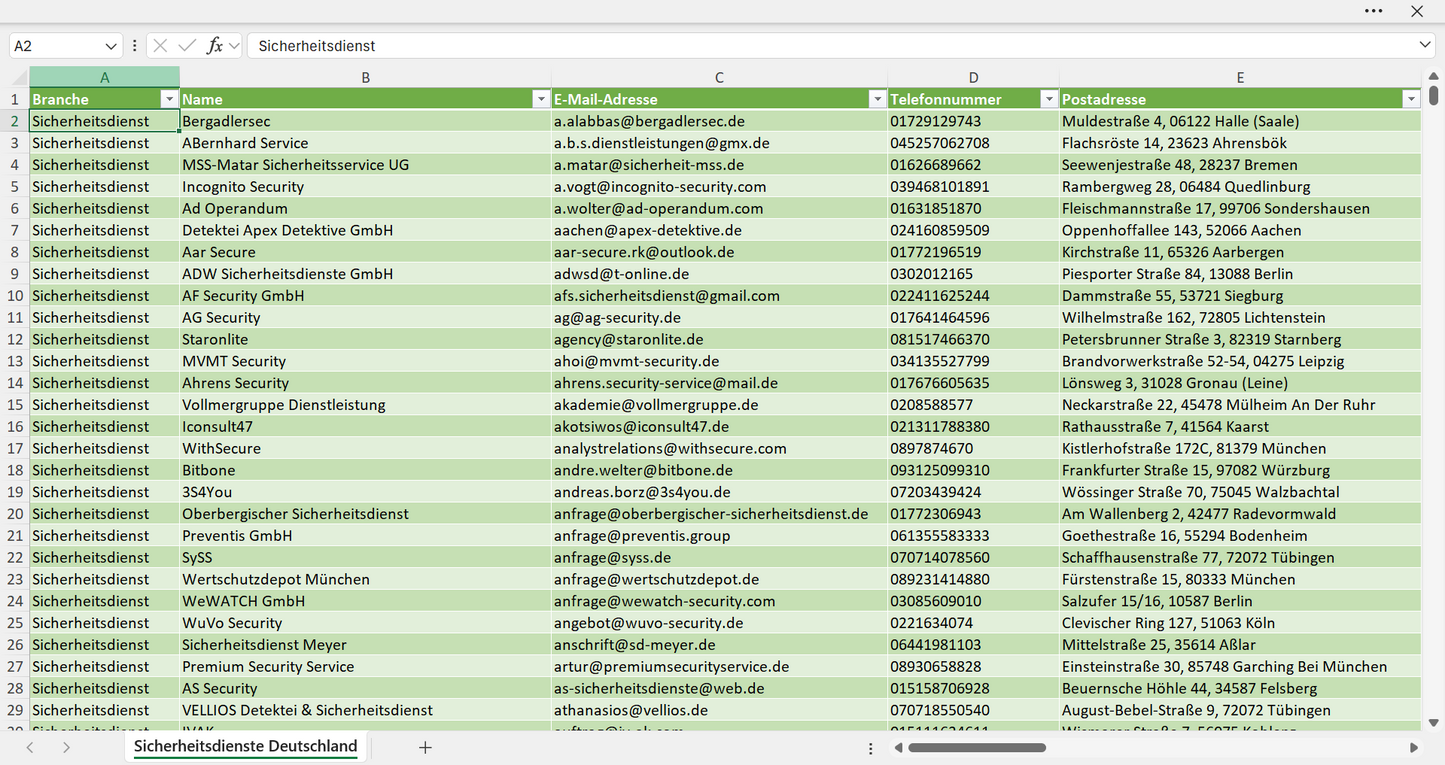Expand the Name Box dropdown arrow
Viewport: 1445px width, 765px height.
[x=111, y=46]
